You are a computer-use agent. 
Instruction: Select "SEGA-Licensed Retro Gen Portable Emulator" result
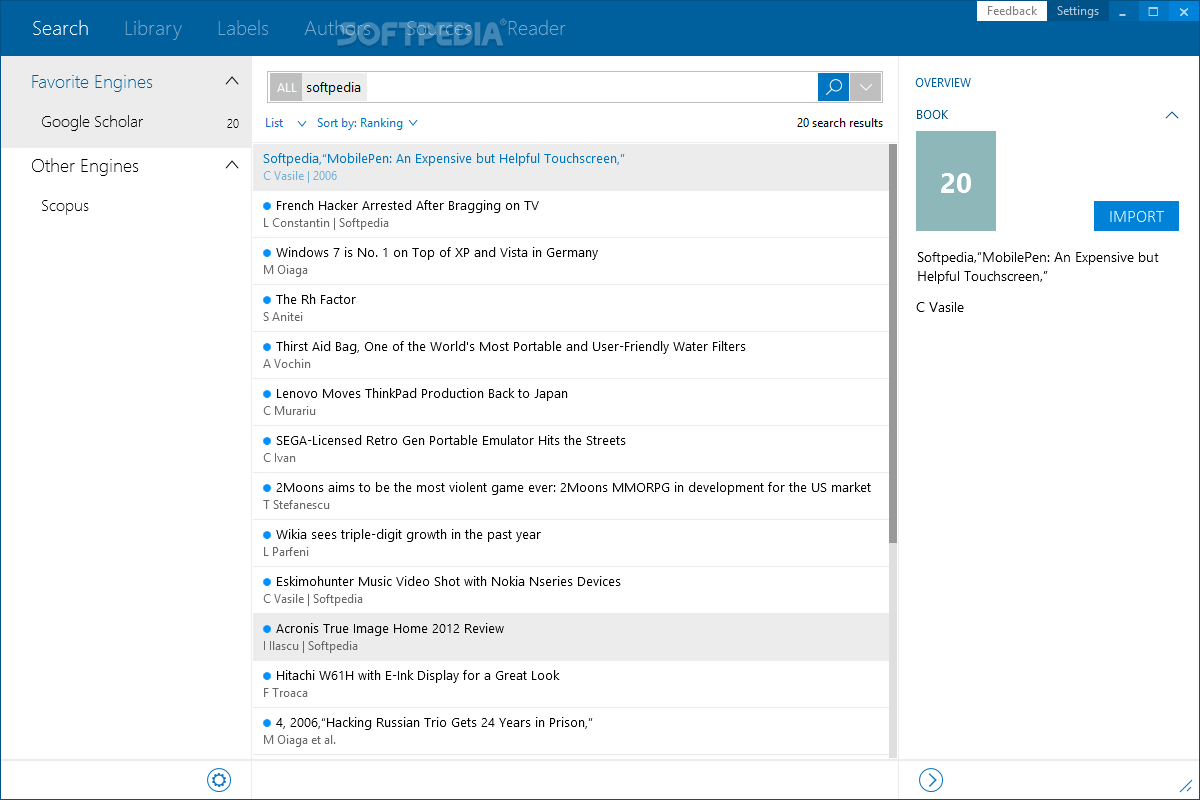[570, 449]
